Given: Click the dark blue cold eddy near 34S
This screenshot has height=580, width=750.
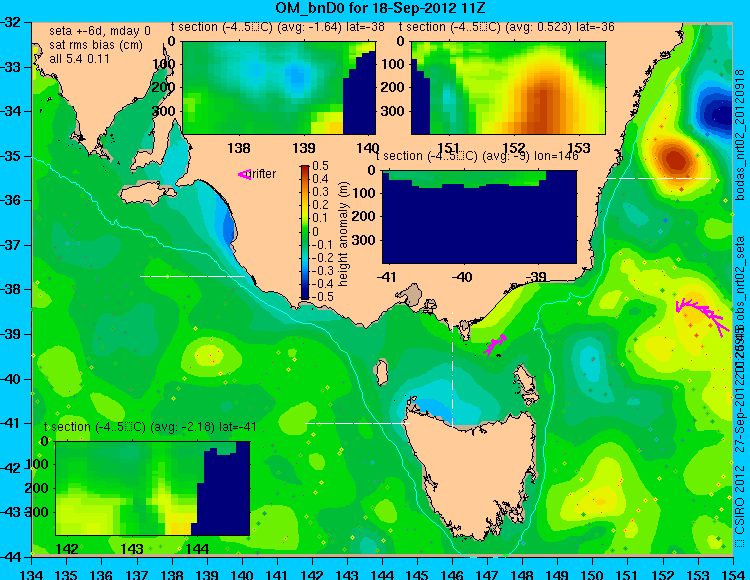Looking at the screenshot, I should [x=717, y=114].
